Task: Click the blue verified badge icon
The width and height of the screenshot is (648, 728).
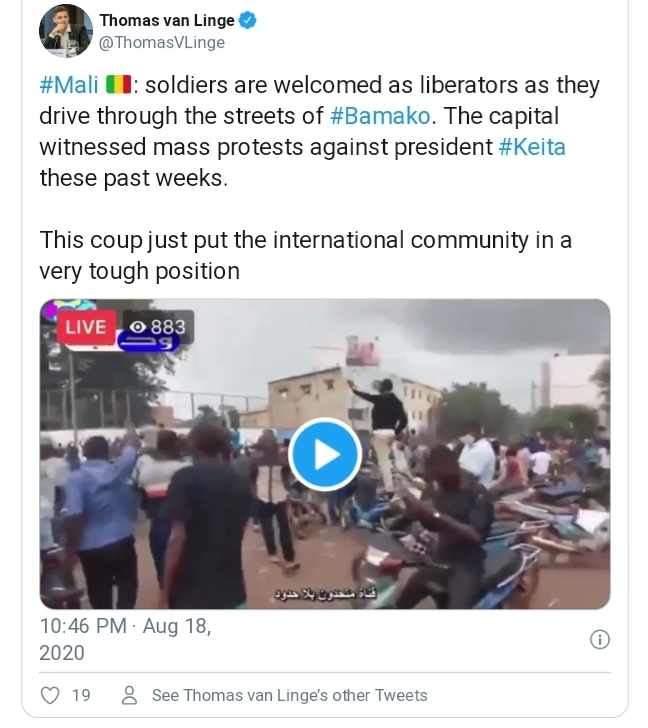Action: [247, 20]
